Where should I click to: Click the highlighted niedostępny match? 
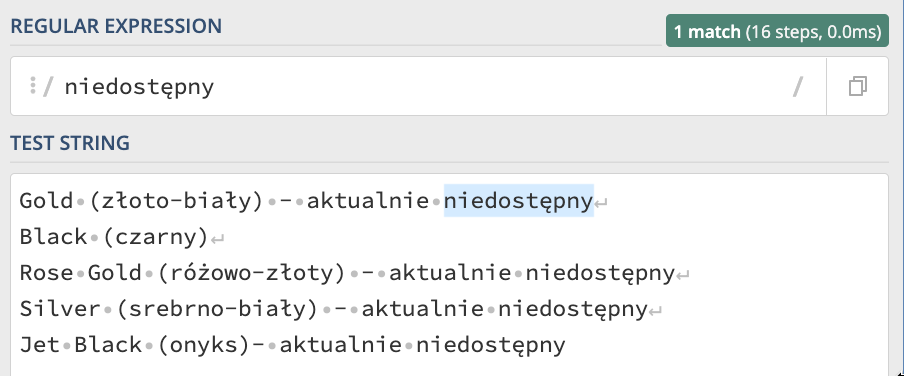tap(518, 201)
